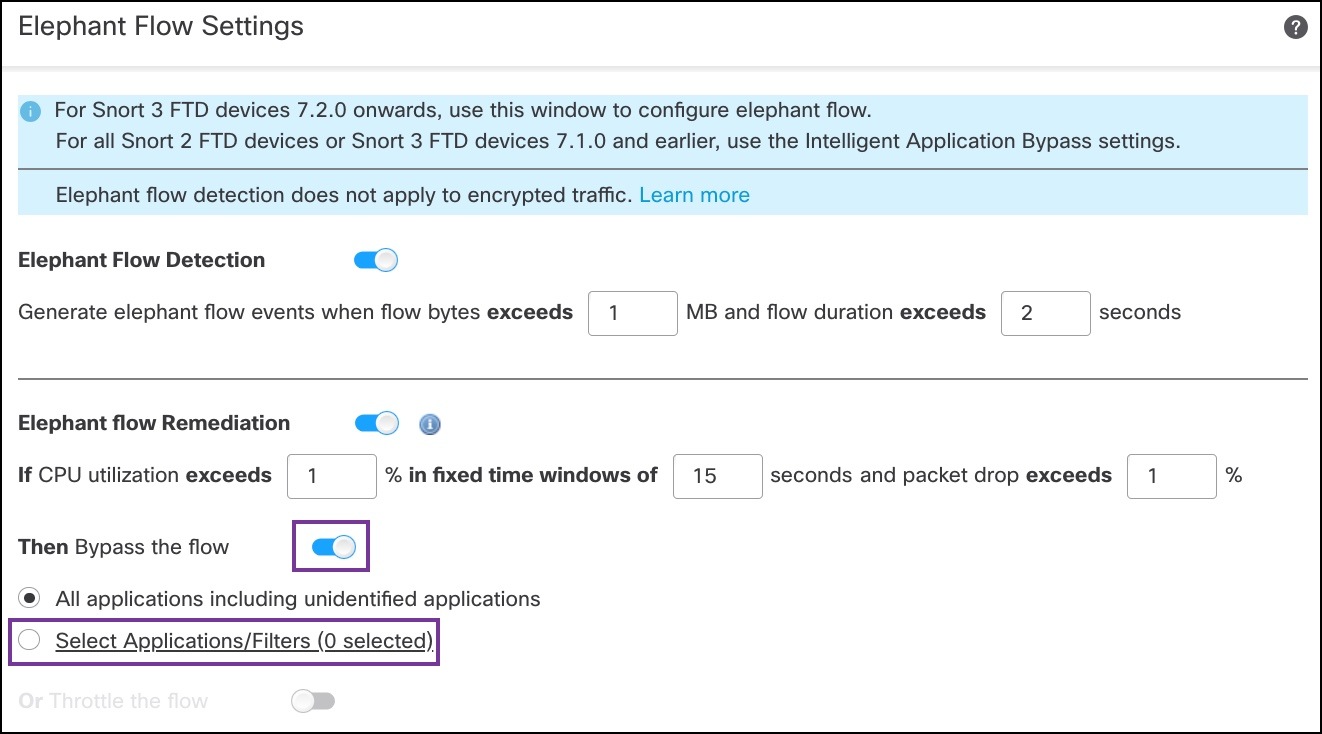Click the flow duration seconds field

pos(1045,313)
